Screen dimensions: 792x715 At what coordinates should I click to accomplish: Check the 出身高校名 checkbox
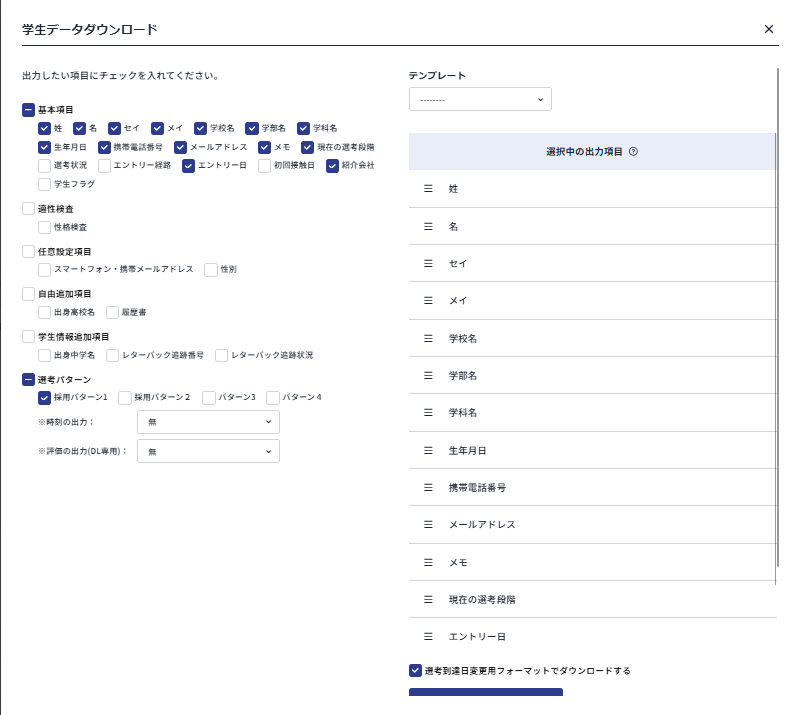tap(44, 313)
